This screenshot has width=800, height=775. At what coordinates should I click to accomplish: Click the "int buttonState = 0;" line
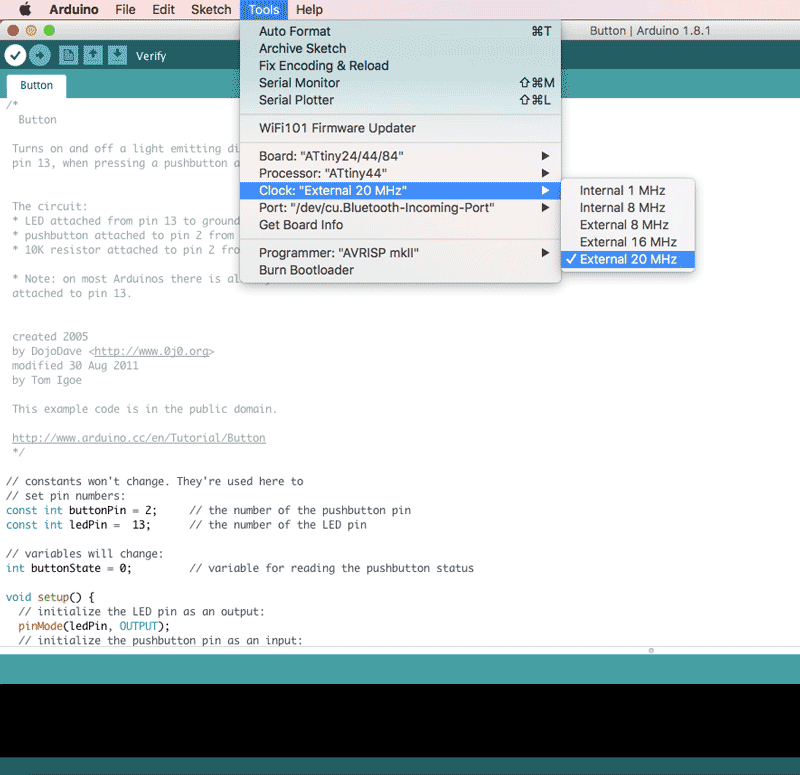click(x=68, y=568)
